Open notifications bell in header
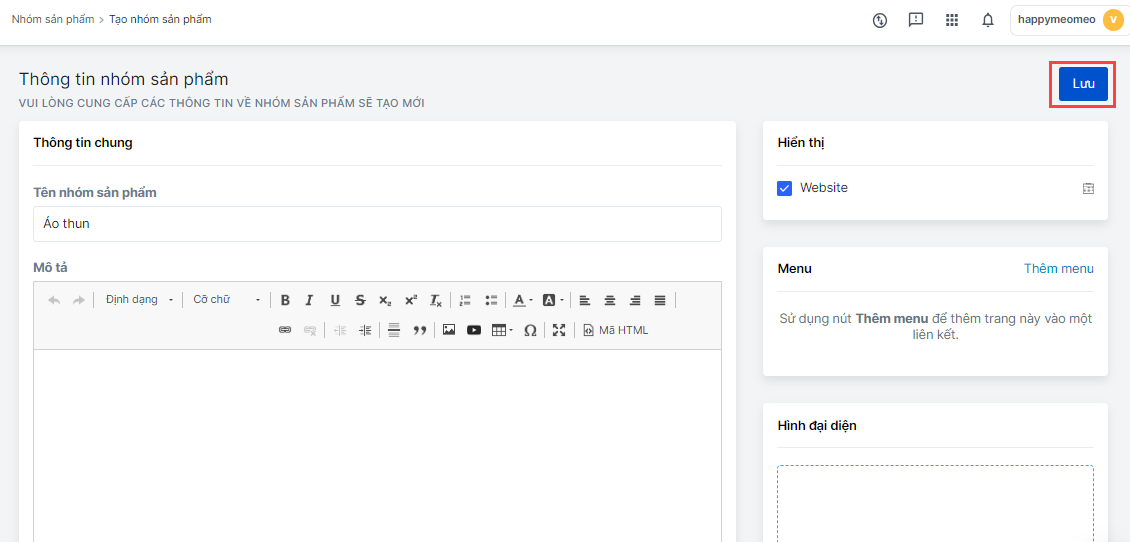Screen dimensions: 1130x542 (988, 20)
